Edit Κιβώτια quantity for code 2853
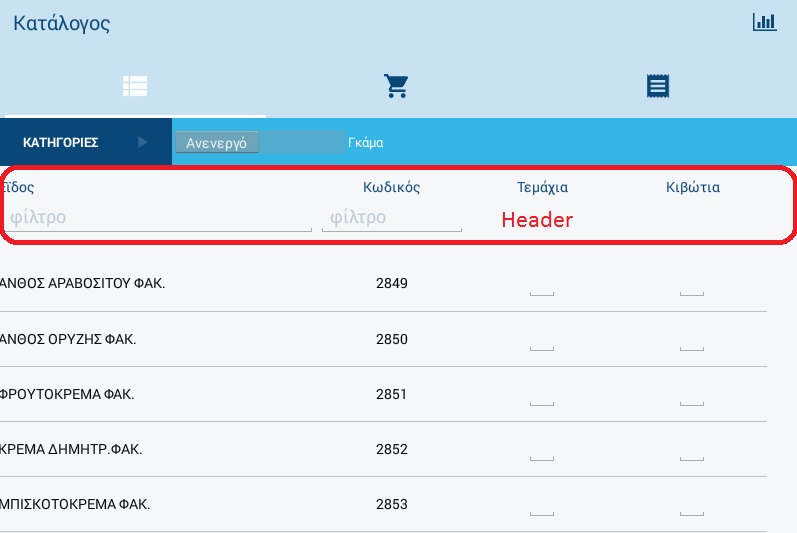 (x=692, y=505)
